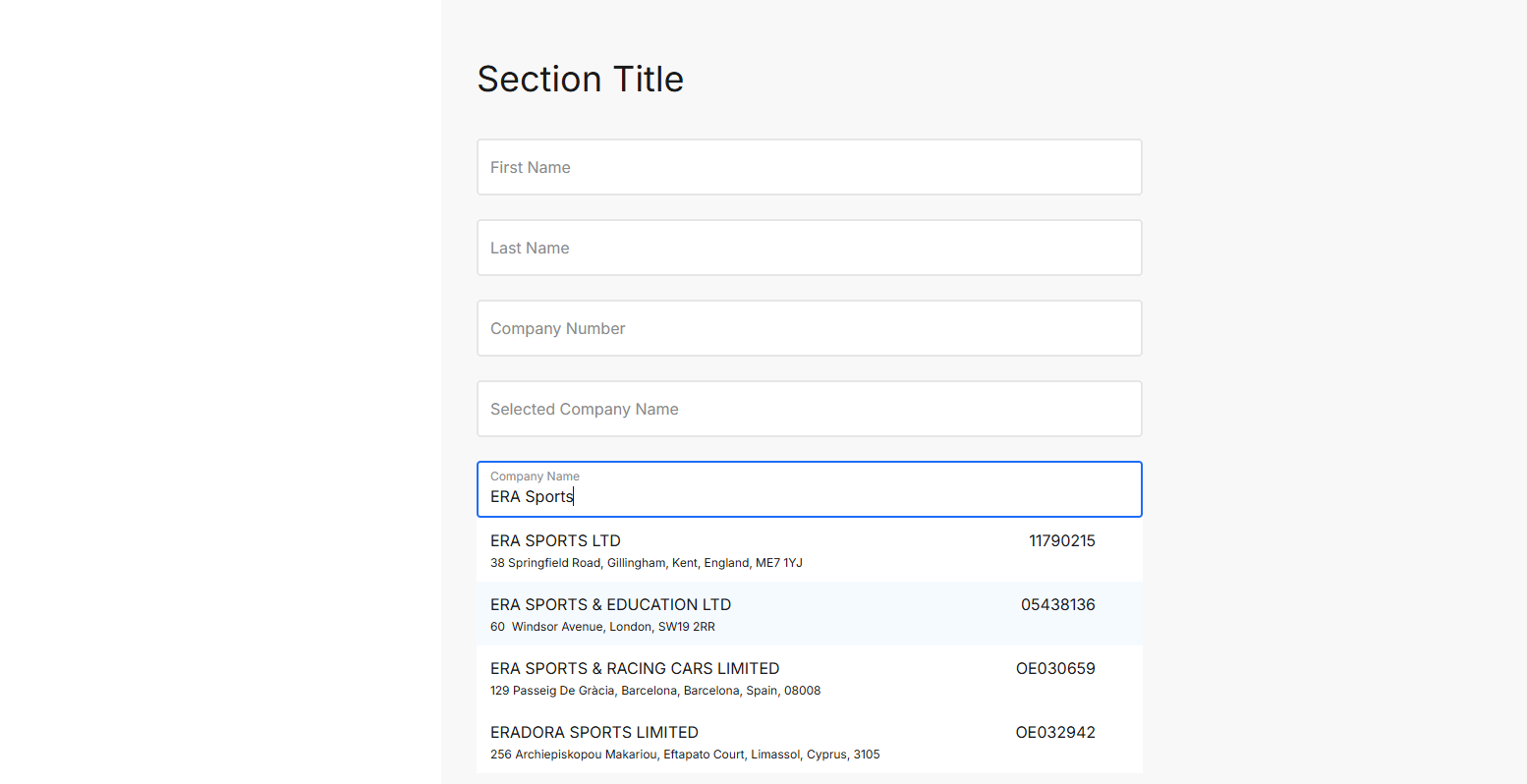Select the result numbered OE030659
Image resolution: width=1527 pixels, height=784 pixels.
[x=1055, y=668]
